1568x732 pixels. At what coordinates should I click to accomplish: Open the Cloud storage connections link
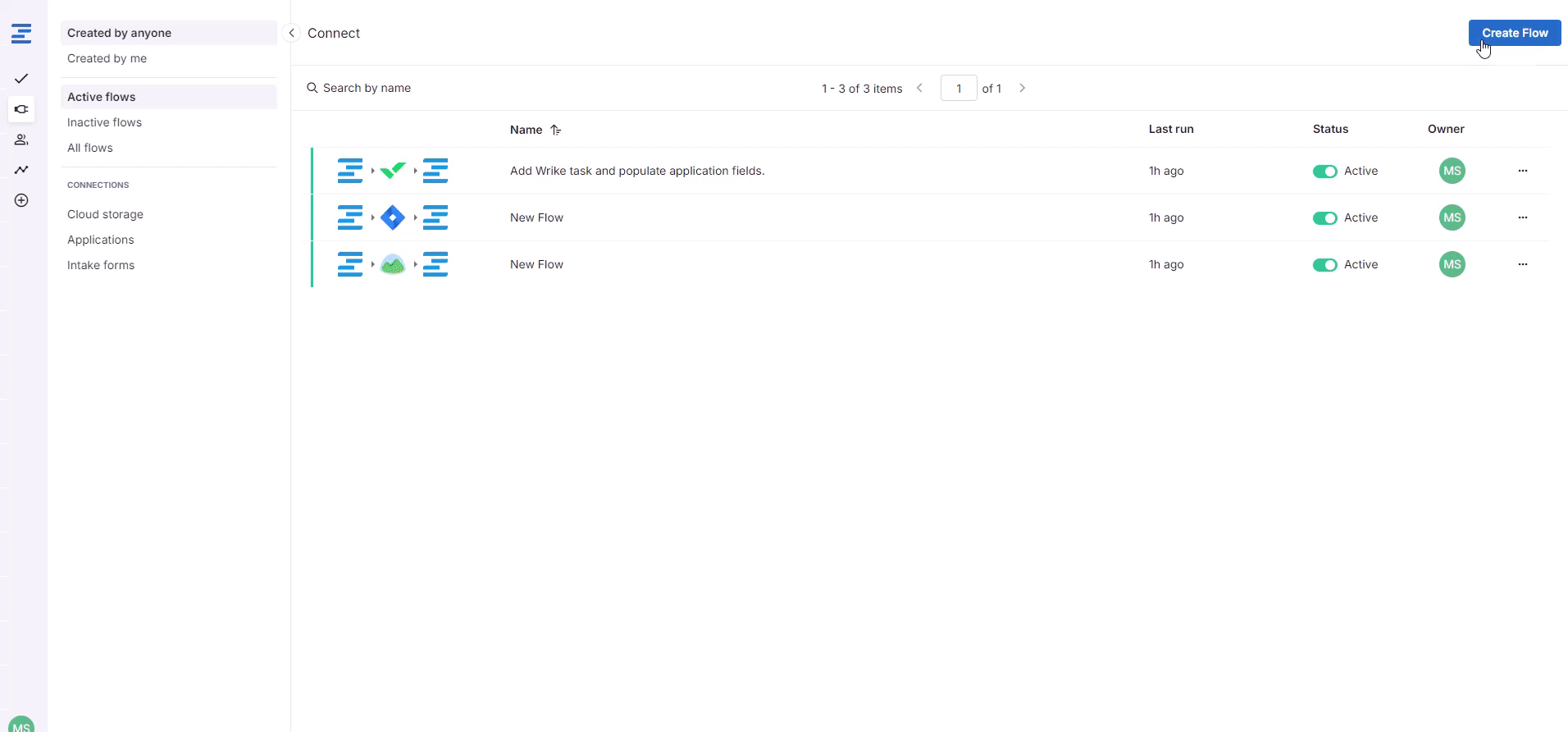coord(105,214)
